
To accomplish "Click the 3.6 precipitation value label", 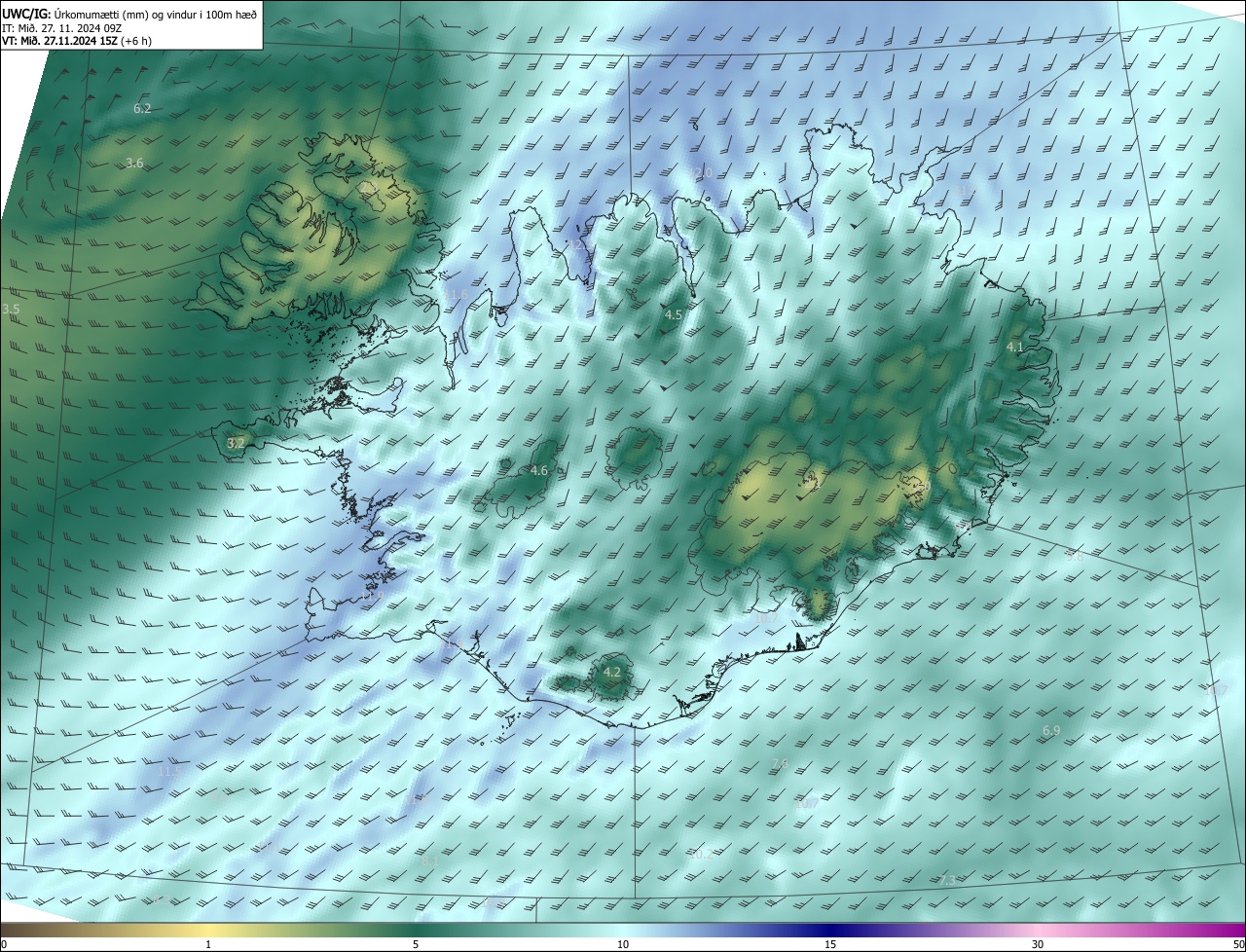I will 135,164.
